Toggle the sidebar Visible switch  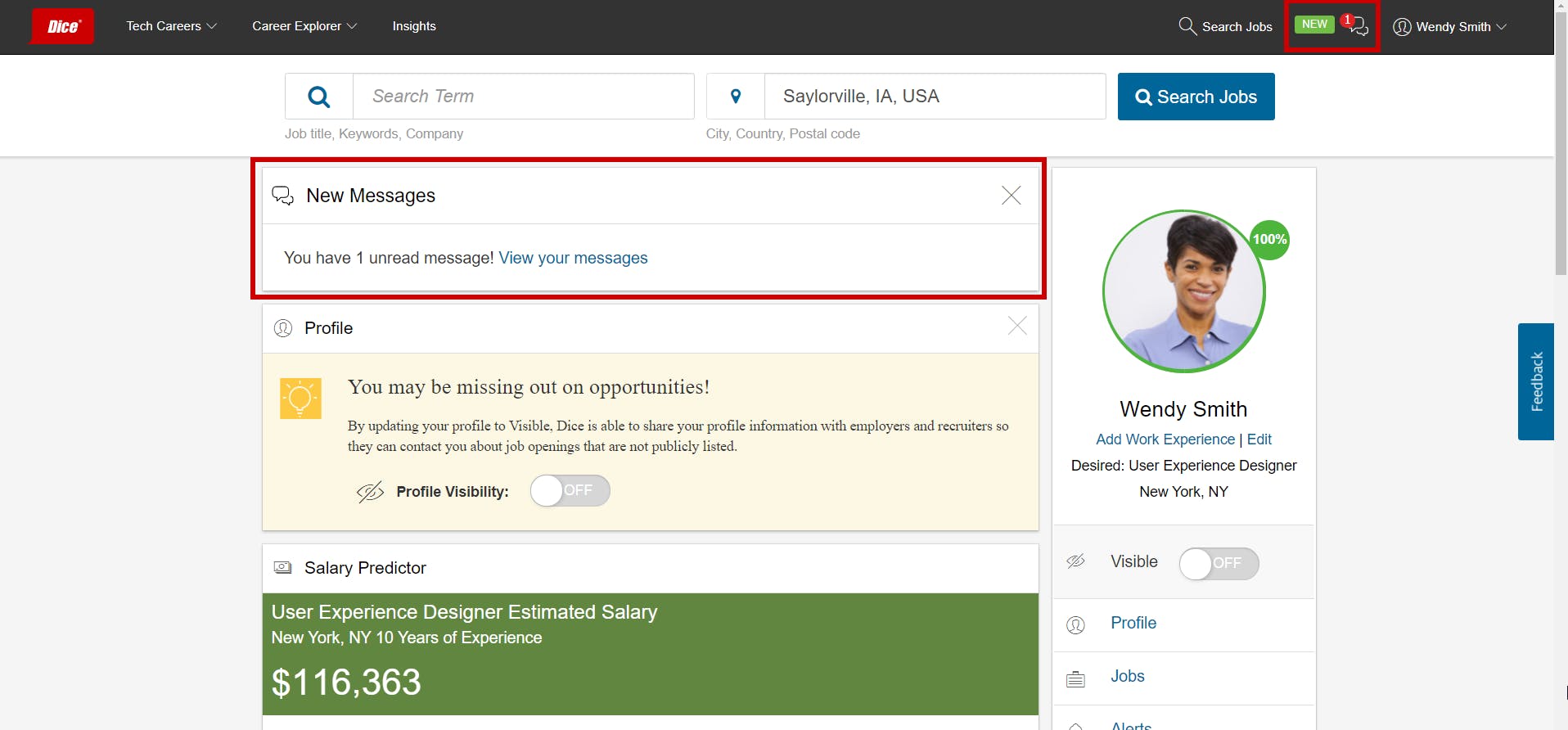tap(1219, 563)
